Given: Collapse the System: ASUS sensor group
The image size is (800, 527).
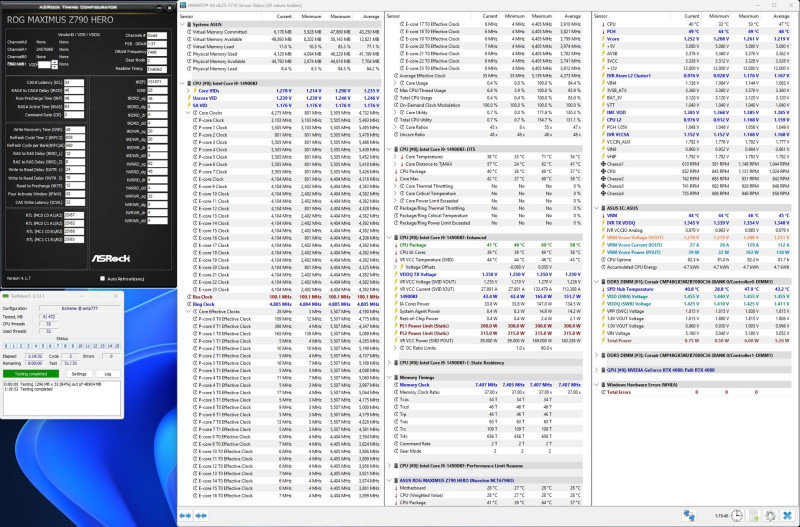Looking at the screenshot, I should coord(183,24).
